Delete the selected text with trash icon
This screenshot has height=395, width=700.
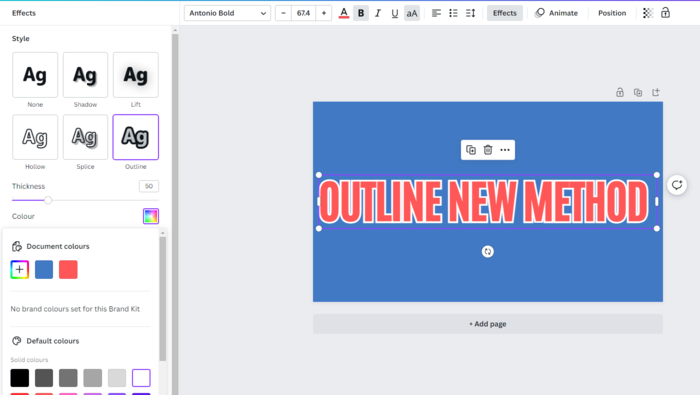pyautogui.click(x=488, y=150)
